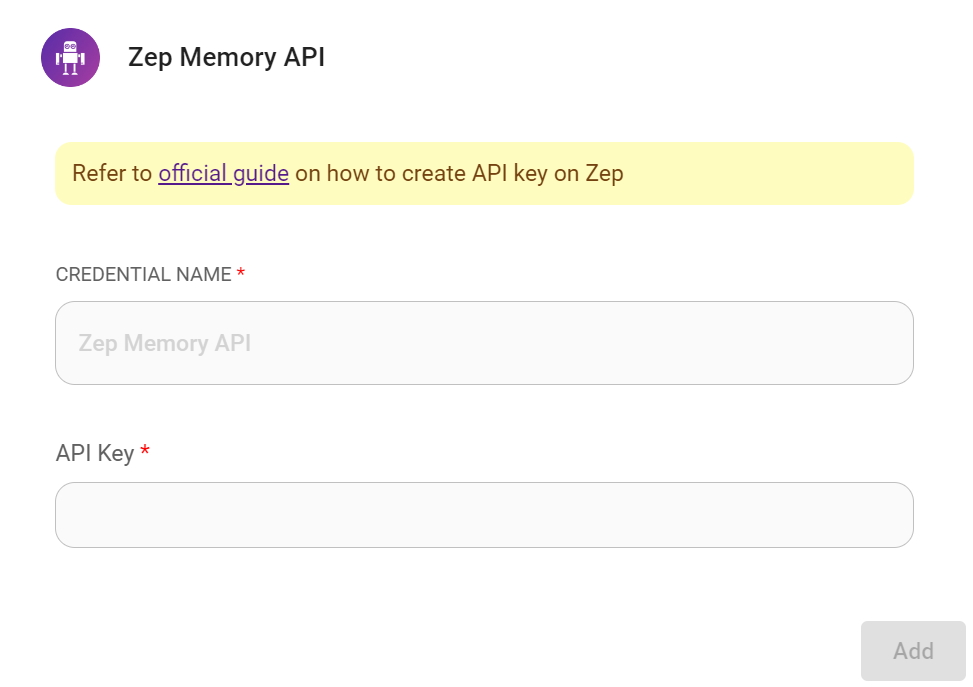Screen dimensions: 973x687
Task: Click the word 'API' in the header title
Action: tap(304, 57)
